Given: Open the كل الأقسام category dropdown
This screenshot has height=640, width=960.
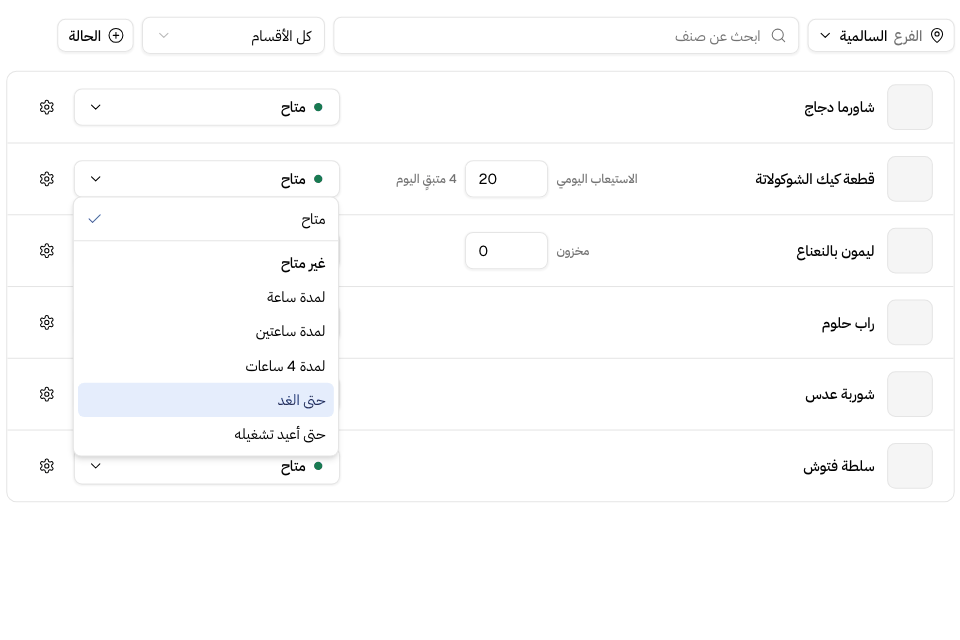Looking at the screenshot, I should (233, 36).
